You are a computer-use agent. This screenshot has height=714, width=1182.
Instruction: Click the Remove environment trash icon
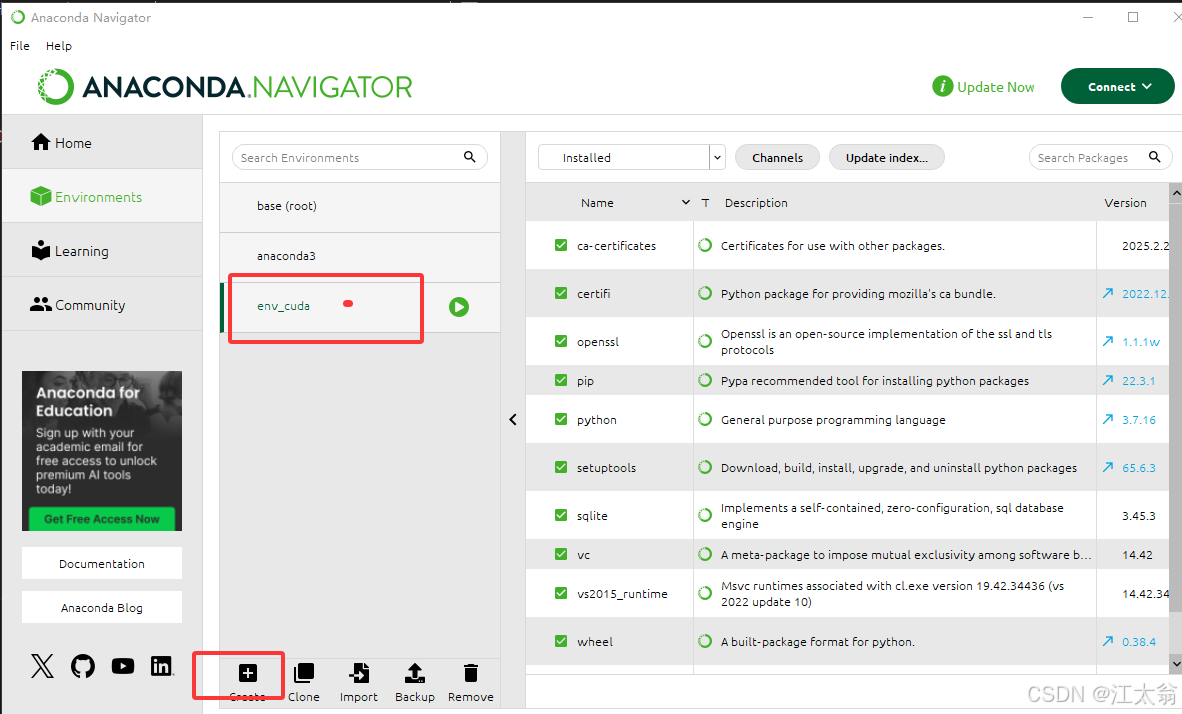coord(470,673)
